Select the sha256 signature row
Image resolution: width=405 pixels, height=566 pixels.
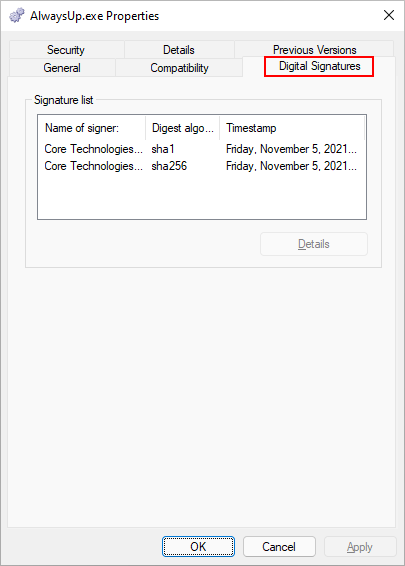pyautogui.click(x=201, y=166)
